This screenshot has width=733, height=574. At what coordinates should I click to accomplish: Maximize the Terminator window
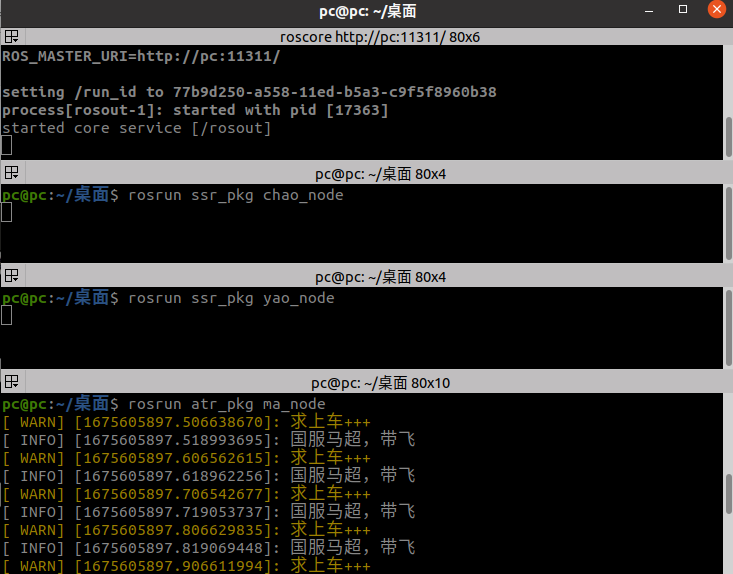coord(683,9)
